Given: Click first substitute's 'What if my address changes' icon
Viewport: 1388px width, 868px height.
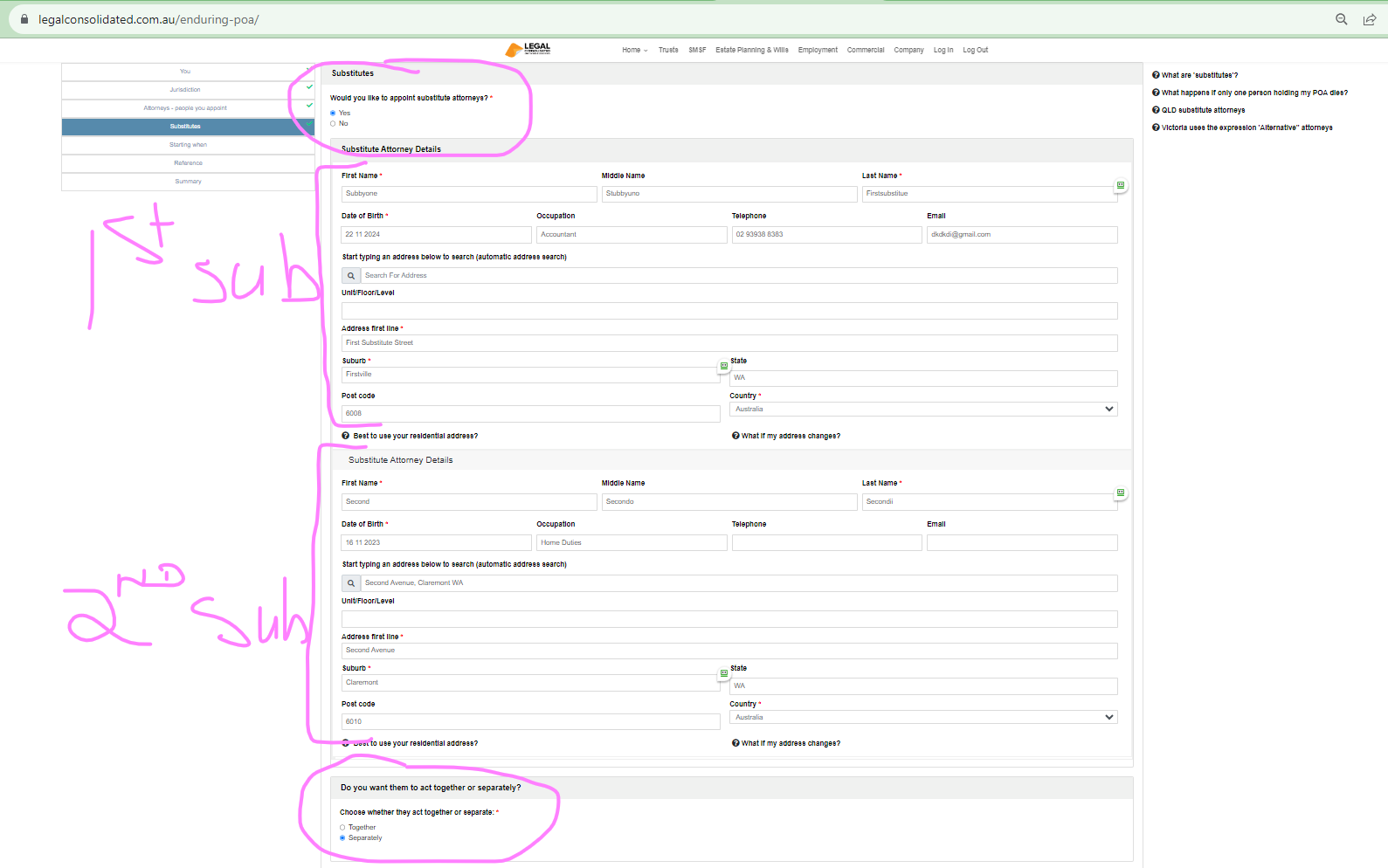Looking at the screenshot, I should (735, 436).
